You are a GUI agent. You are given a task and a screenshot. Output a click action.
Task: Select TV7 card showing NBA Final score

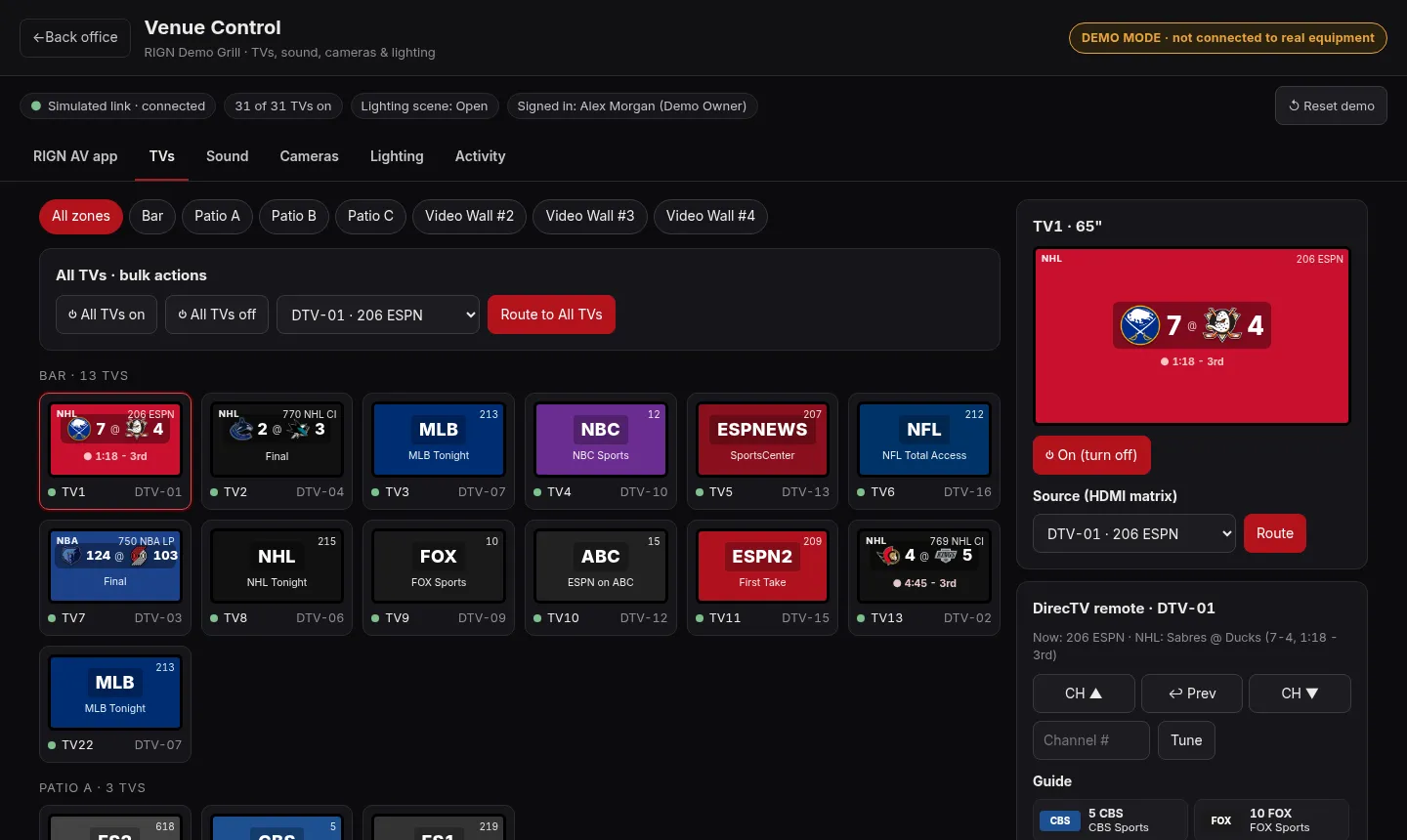pyautogui.click(x=115, y=578)
